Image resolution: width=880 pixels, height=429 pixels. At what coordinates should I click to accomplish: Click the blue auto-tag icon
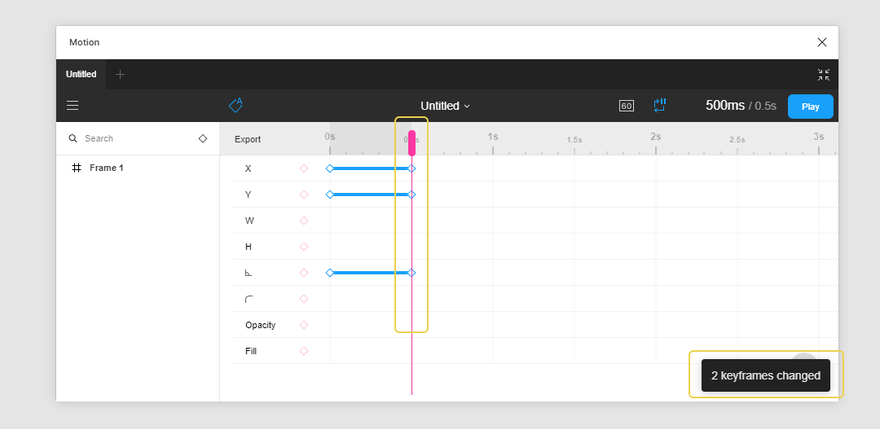236,105
